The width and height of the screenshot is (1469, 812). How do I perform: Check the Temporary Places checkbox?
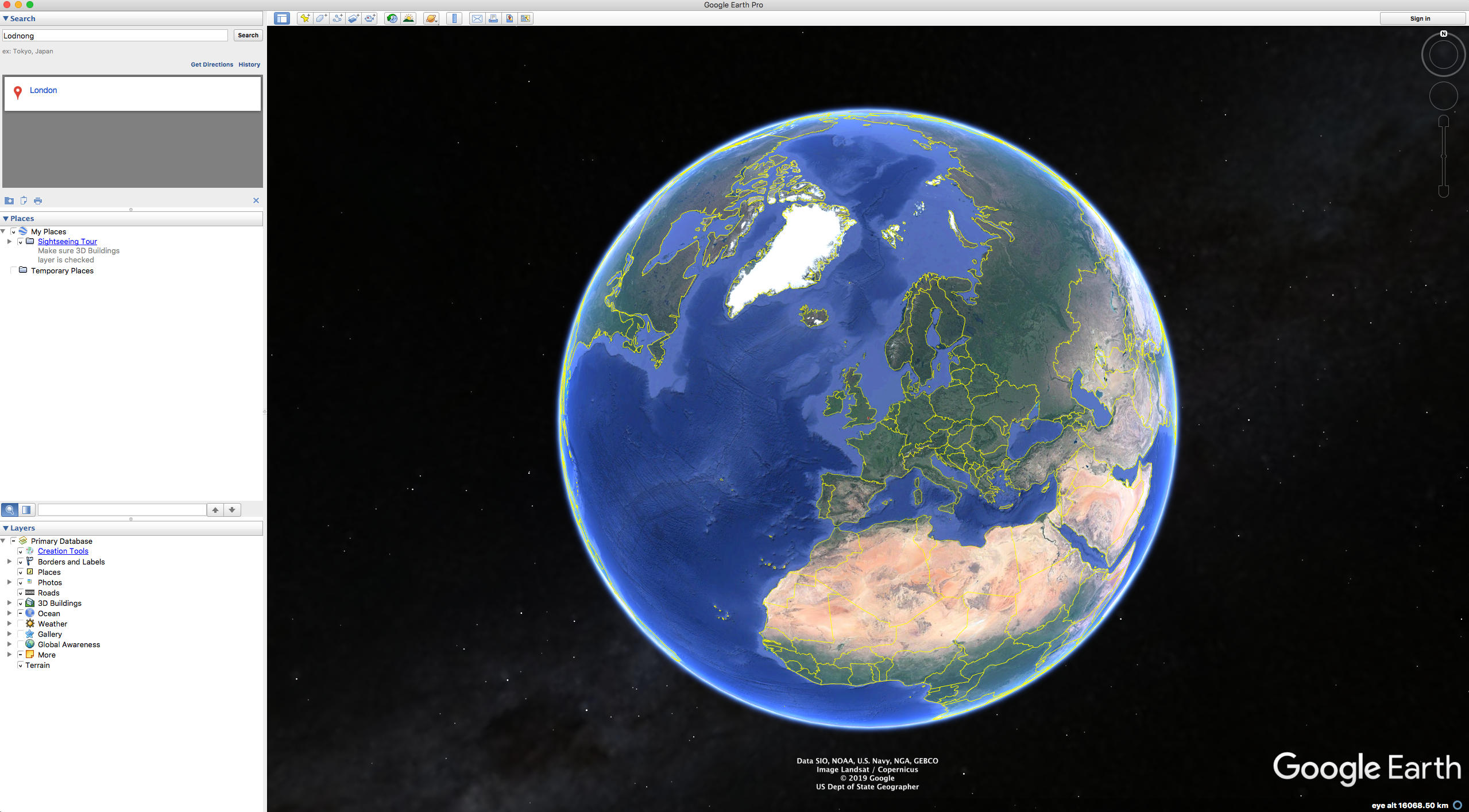tap(14, 270)
